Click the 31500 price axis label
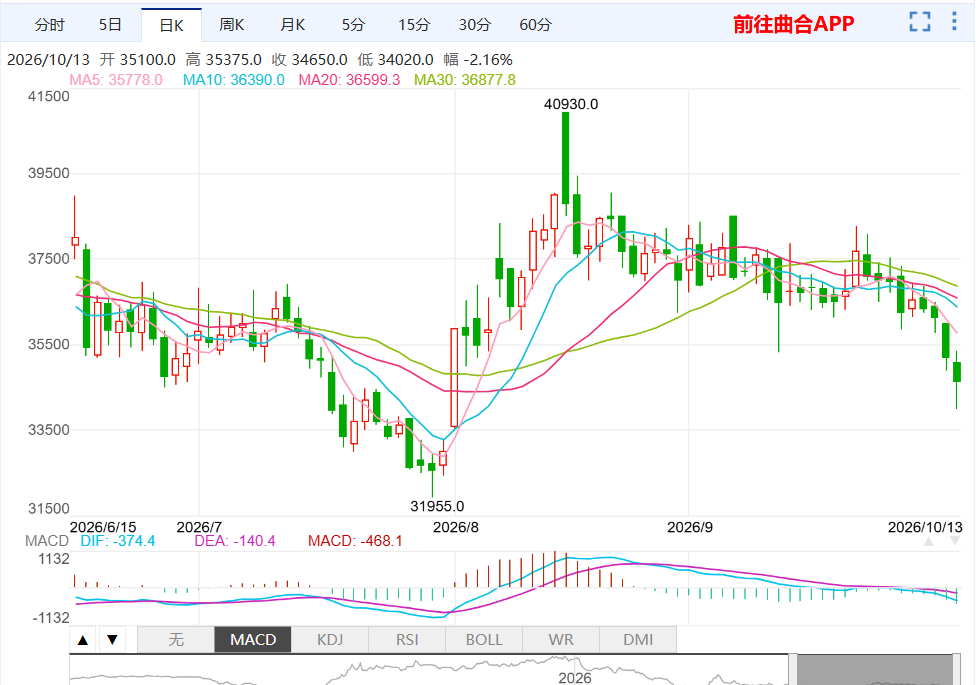The height and width of the screenshot is (685, 976). [x=49, y=508]
